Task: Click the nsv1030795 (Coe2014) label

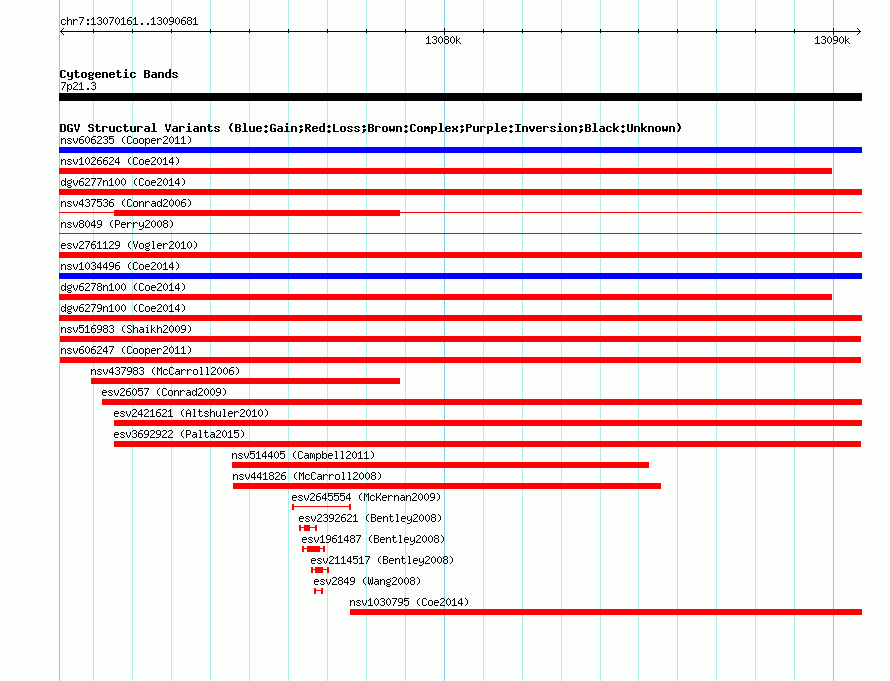Action: pos(409,602)
